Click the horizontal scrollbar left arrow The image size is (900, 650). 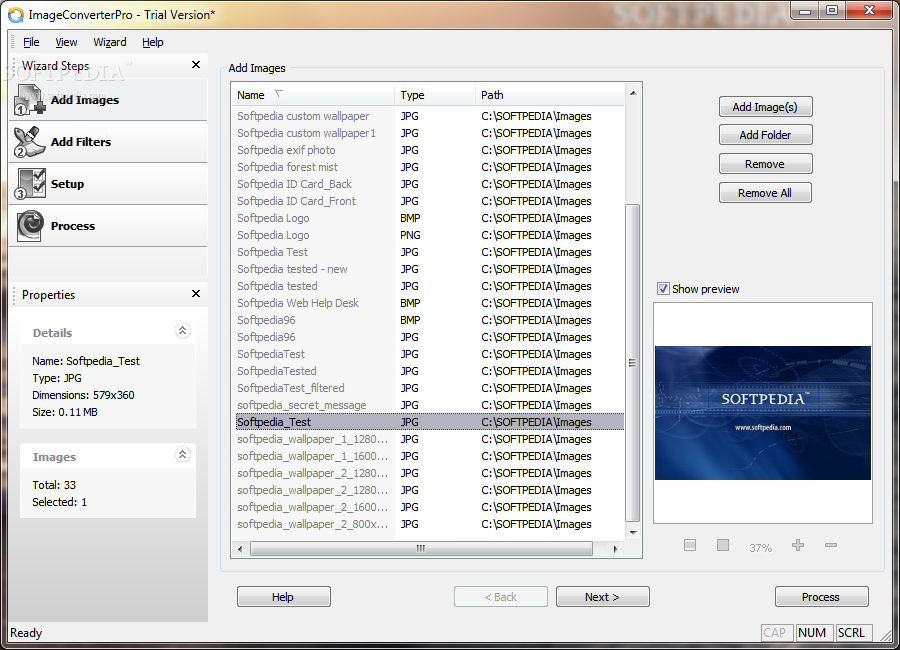(240, 549)
